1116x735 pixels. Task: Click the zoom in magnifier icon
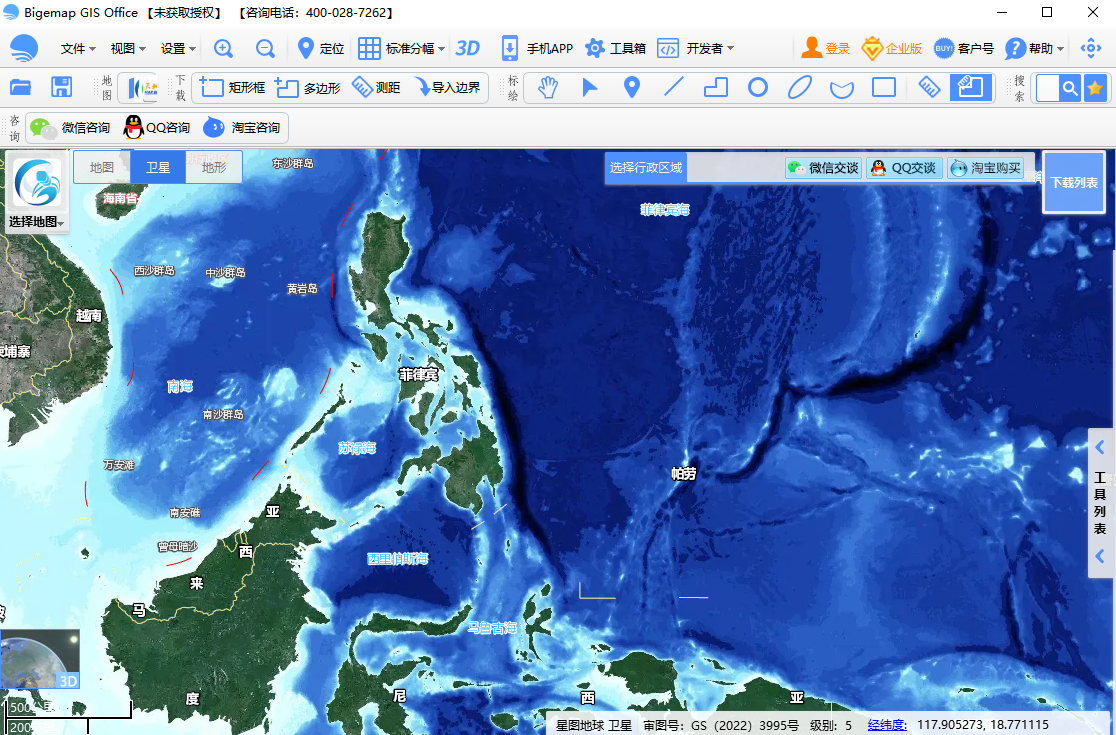(223, 48)
